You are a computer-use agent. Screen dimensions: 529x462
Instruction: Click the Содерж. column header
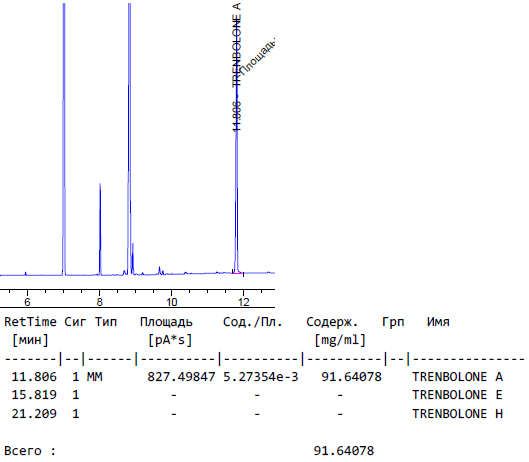332,322
